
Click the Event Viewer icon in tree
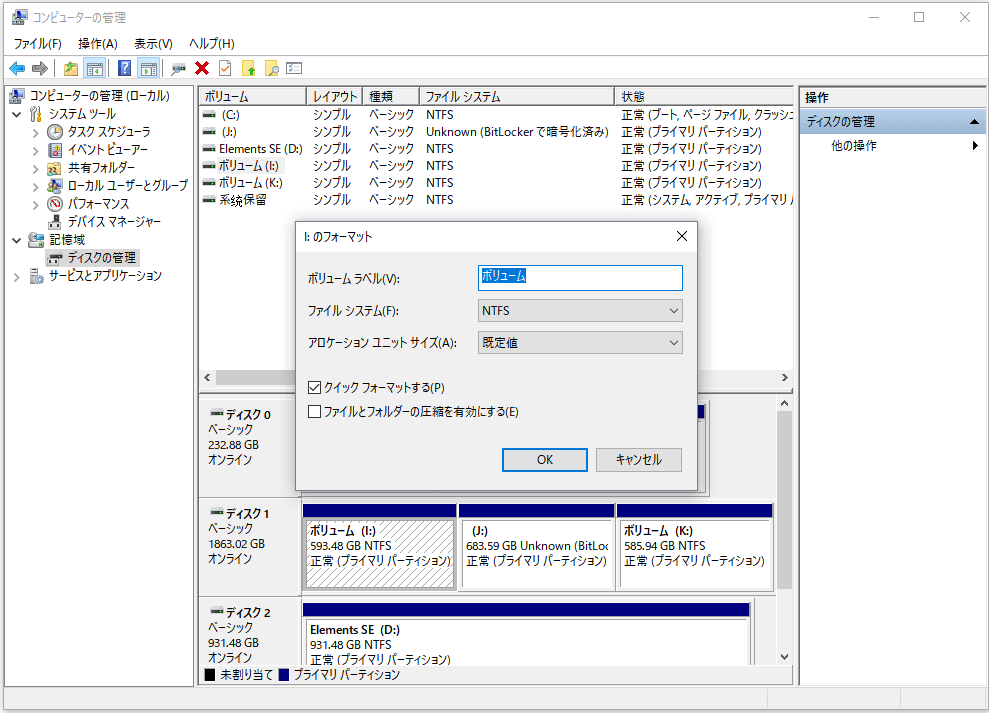point(55,150)
